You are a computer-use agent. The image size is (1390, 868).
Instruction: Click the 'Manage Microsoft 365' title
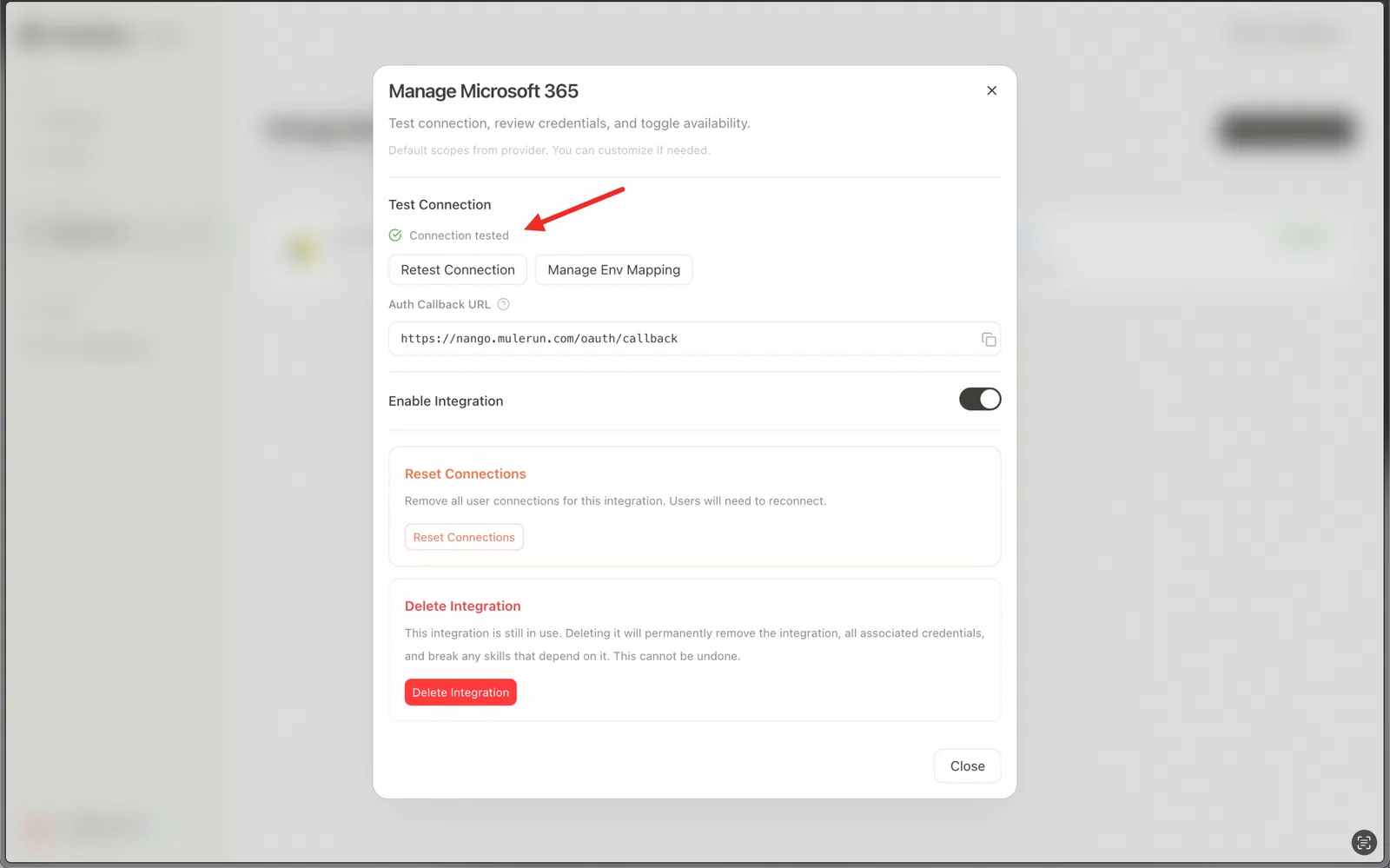(483, 91)
